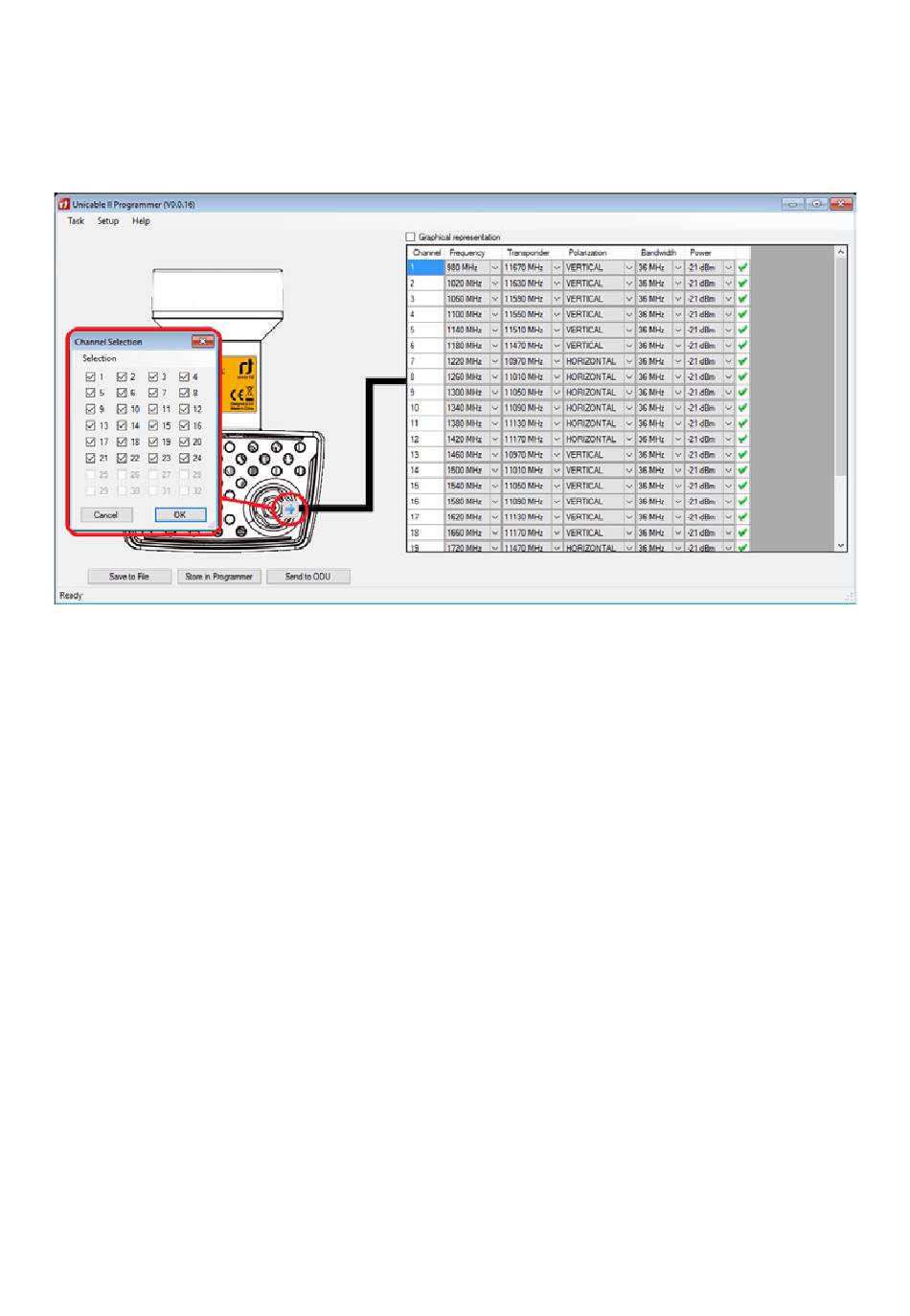Click green checkmark in channel 6 row
This screenshot has height=1316, width=910.
[742, 346]
